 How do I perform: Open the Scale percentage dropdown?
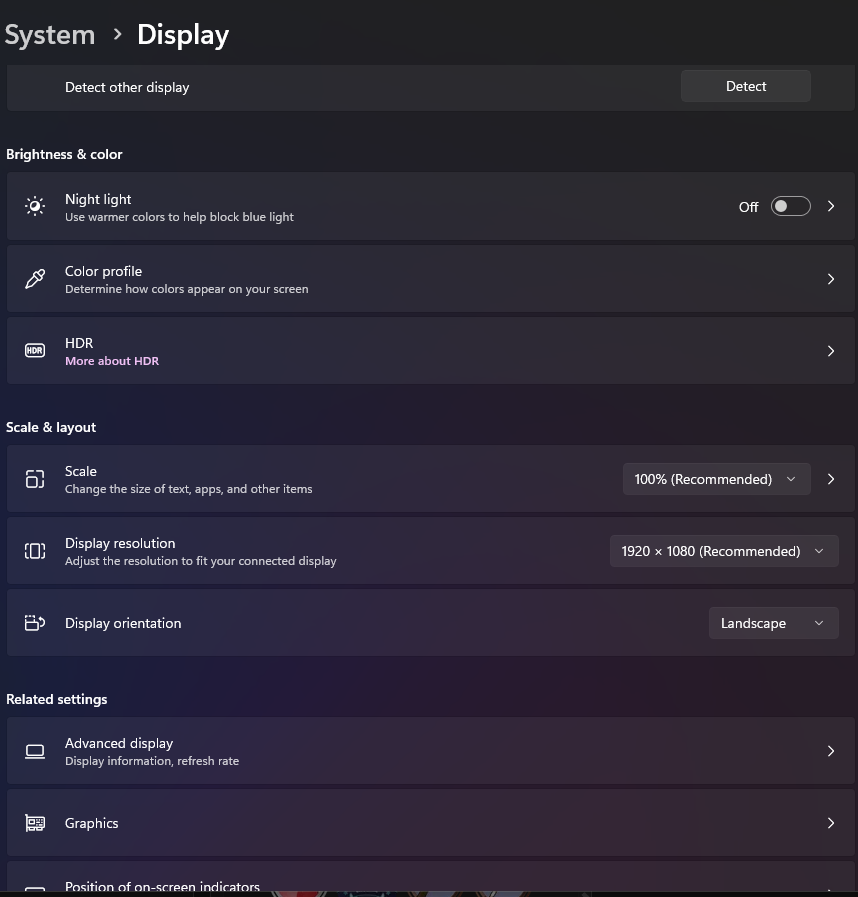pos(715,479)
